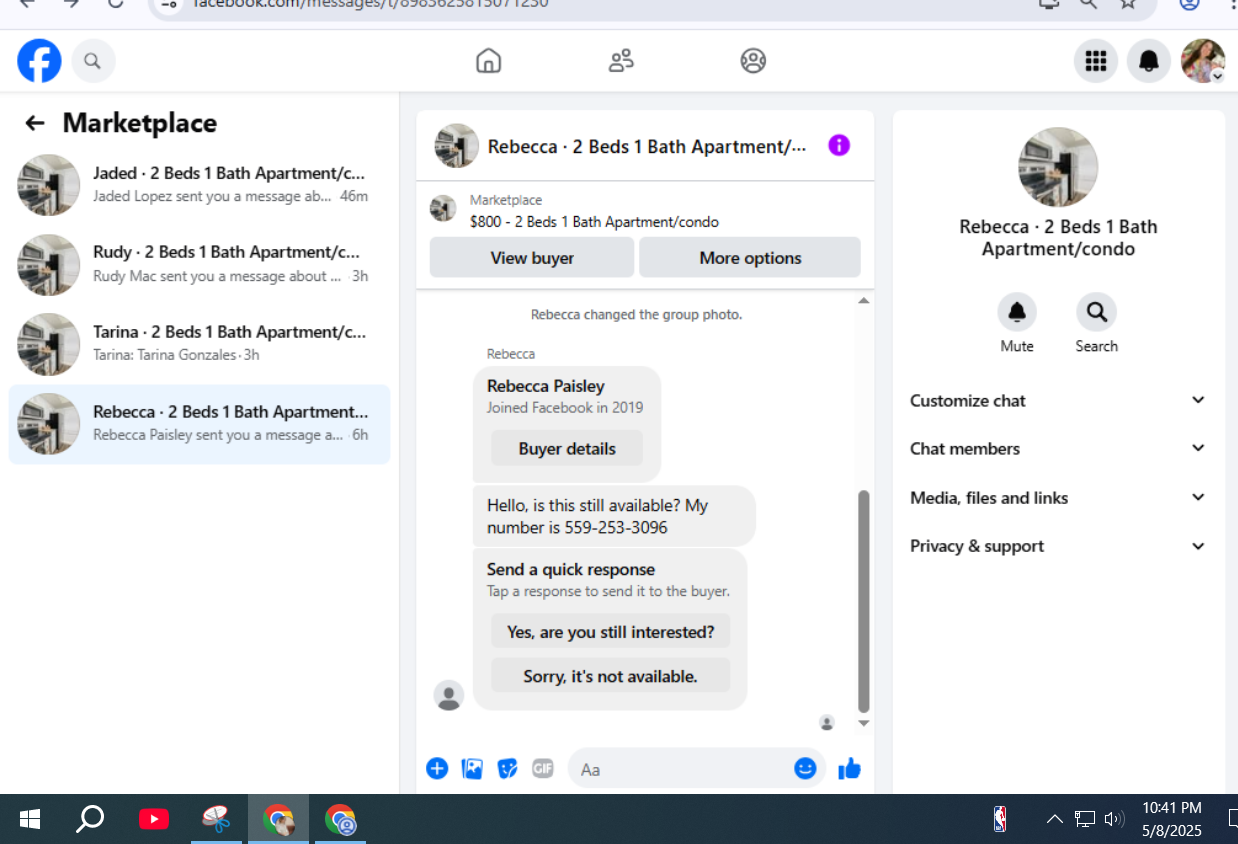
Task: Expand Customize chat section
Action: pyautogui.click(x=1058, y=400)
